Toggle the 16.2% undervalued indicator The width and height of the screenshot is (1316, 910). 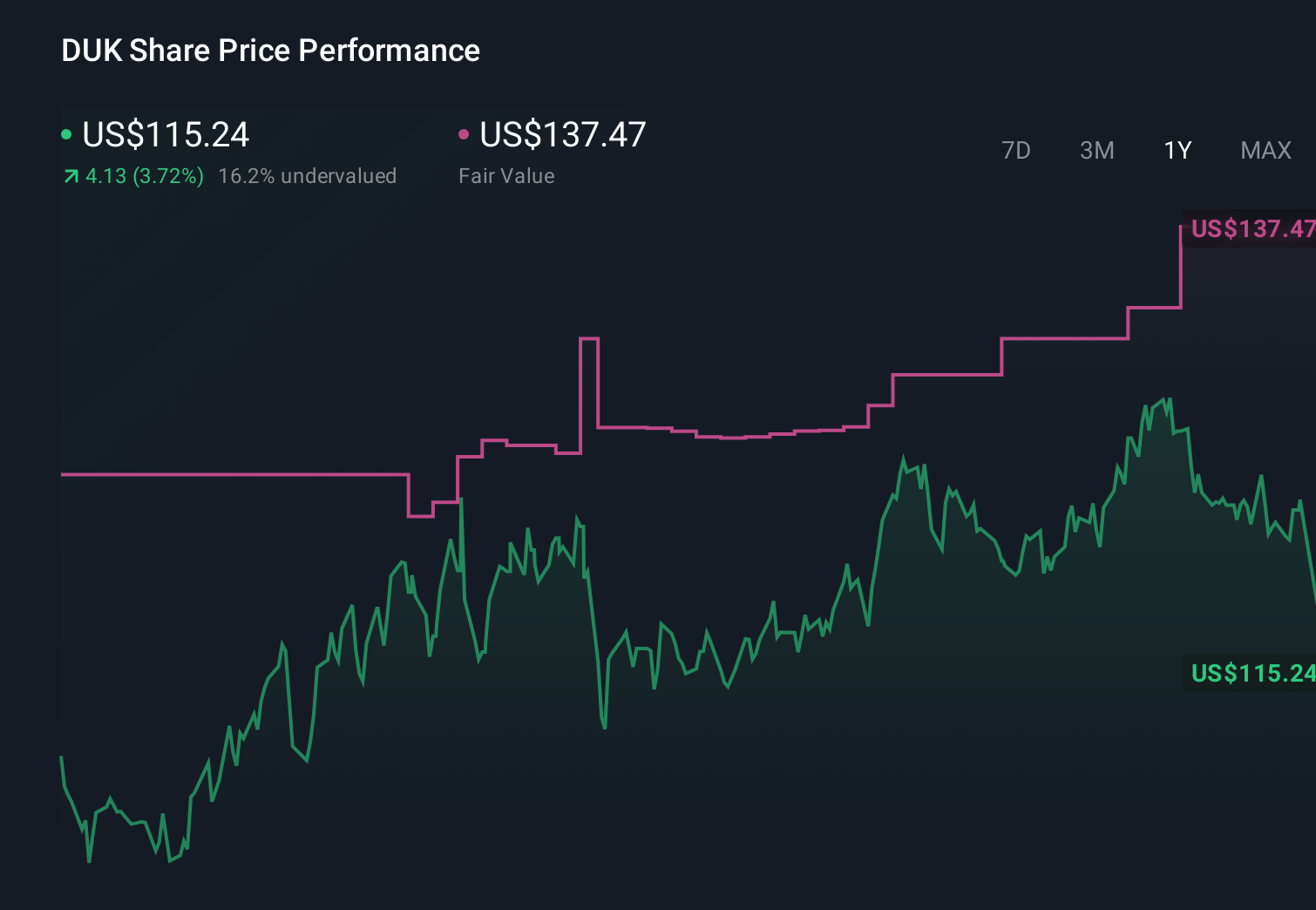(309, 176)
